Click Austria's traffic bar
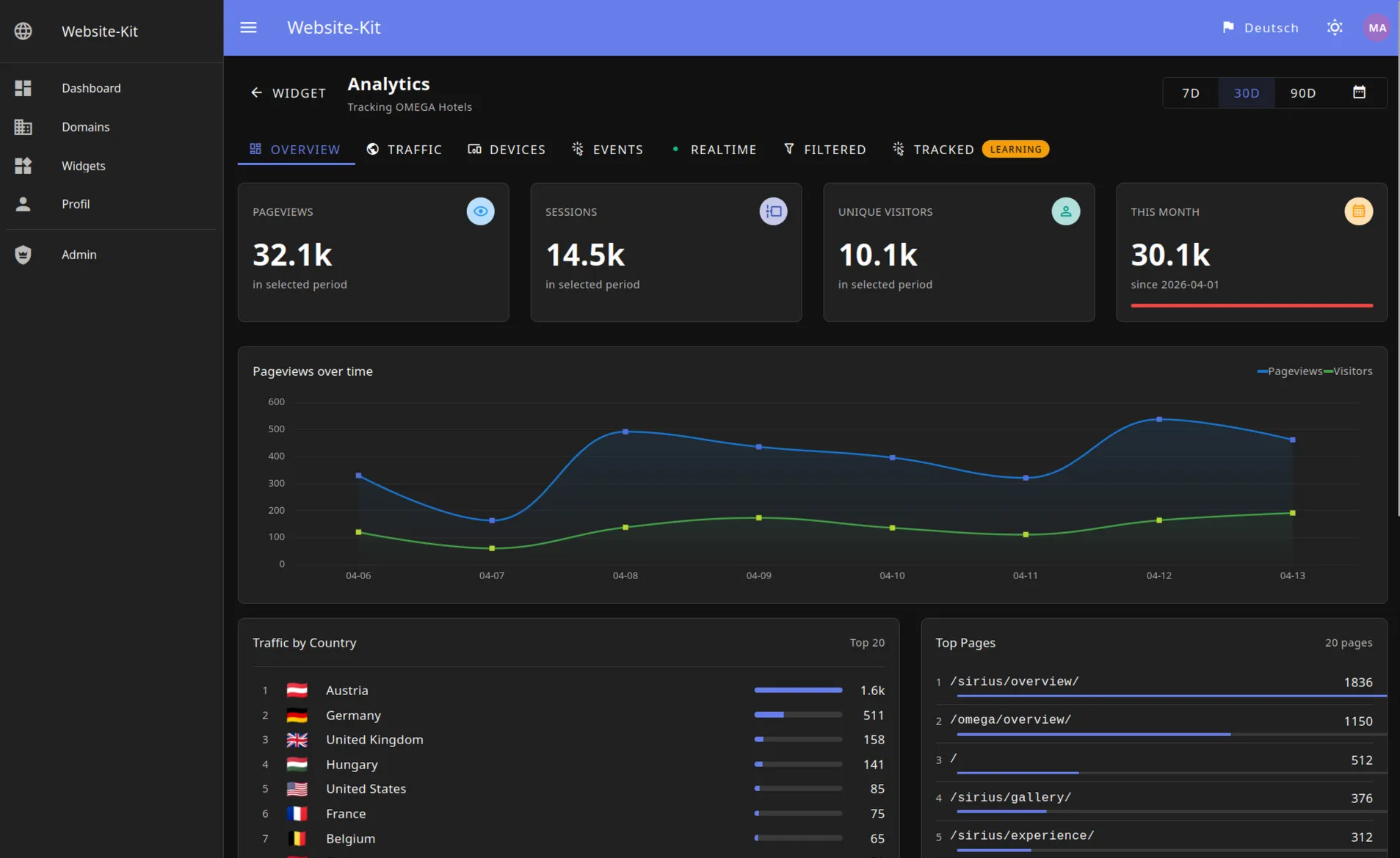 pos(798,690)
